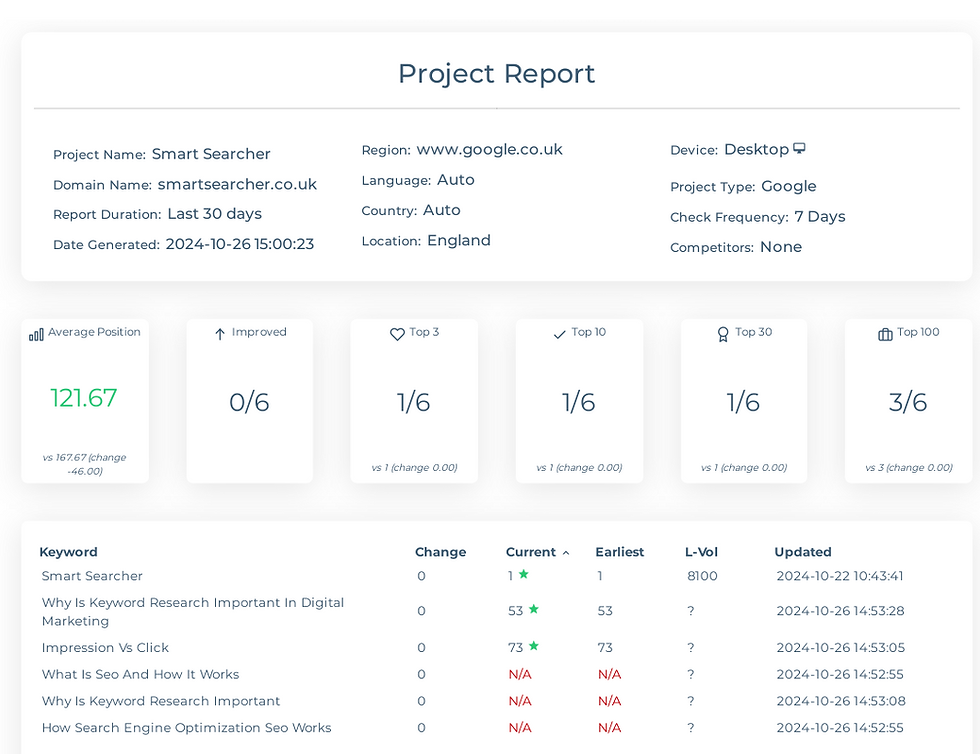Sort by the Earliest column header
The height and width of the screenshot is (754, 980).
pyautogui.click(x=619, y=552)
